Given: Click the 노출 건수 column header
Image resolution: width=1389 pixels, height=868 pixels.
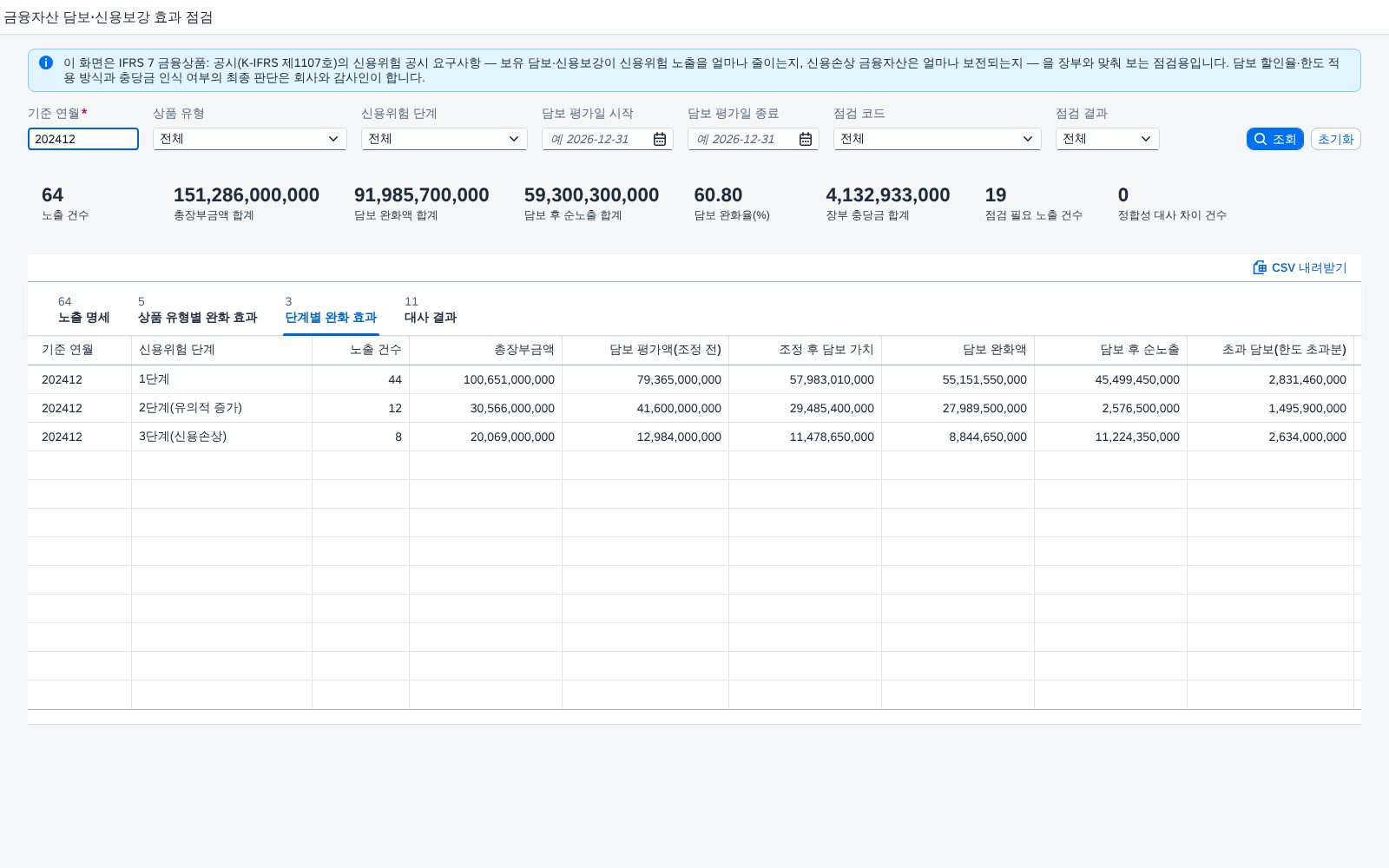Looking at the screenshot, I should coord(360,350).
